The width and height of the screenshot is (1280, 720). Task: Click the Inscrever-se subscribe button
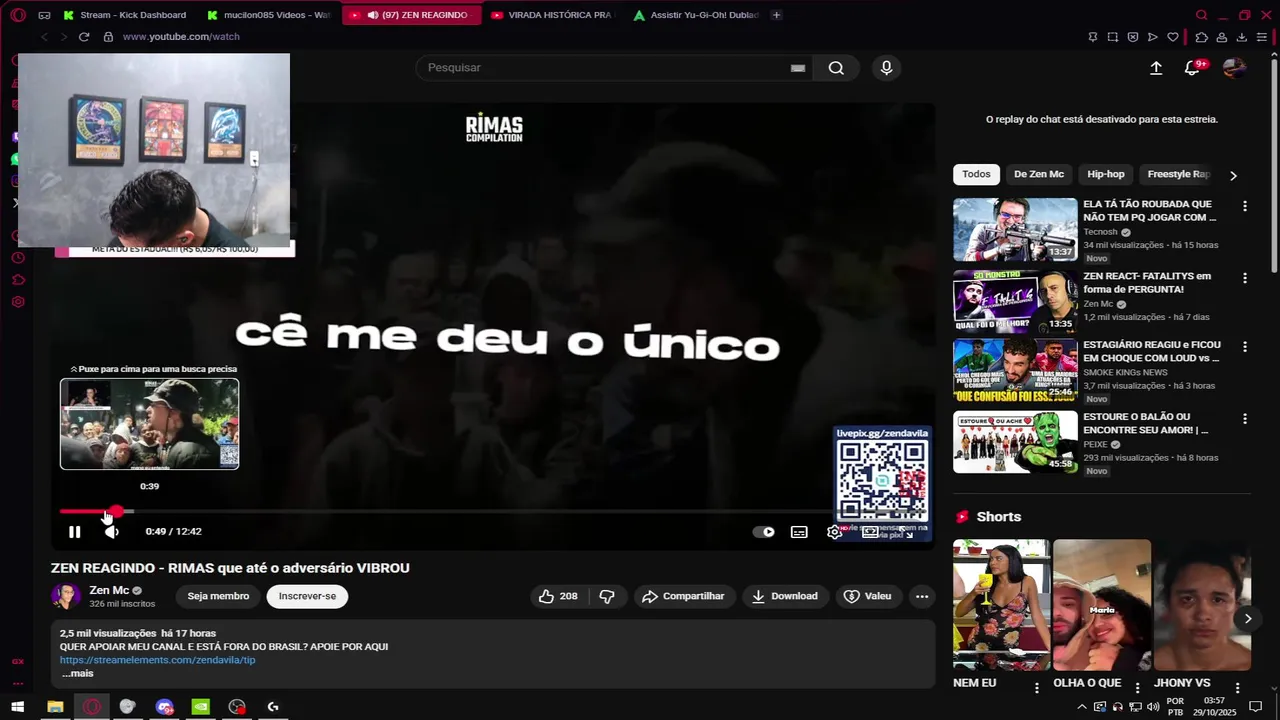coord(307,596)
